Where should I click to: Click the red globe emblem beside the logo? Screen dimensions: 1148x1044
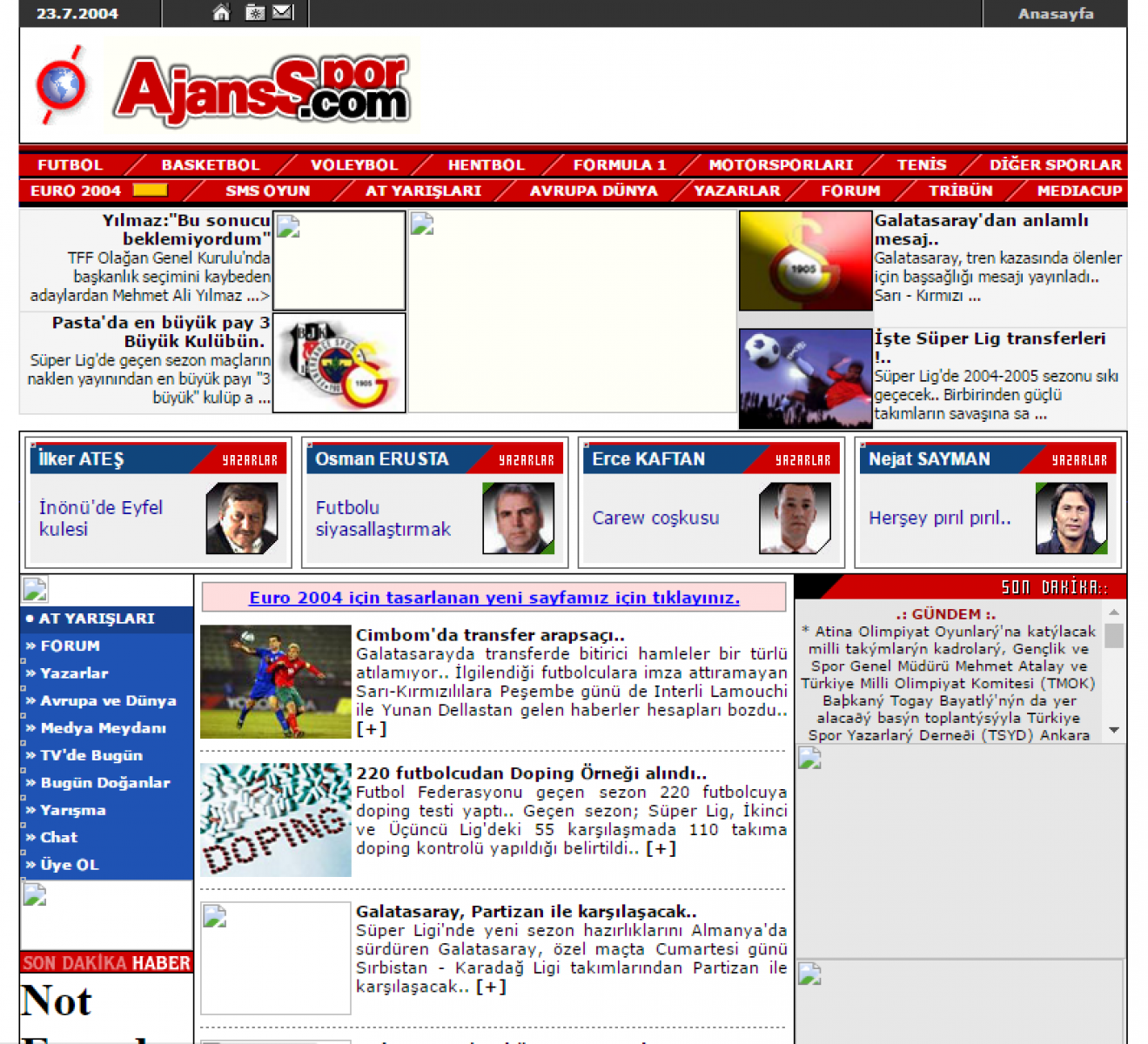point(61,85)
